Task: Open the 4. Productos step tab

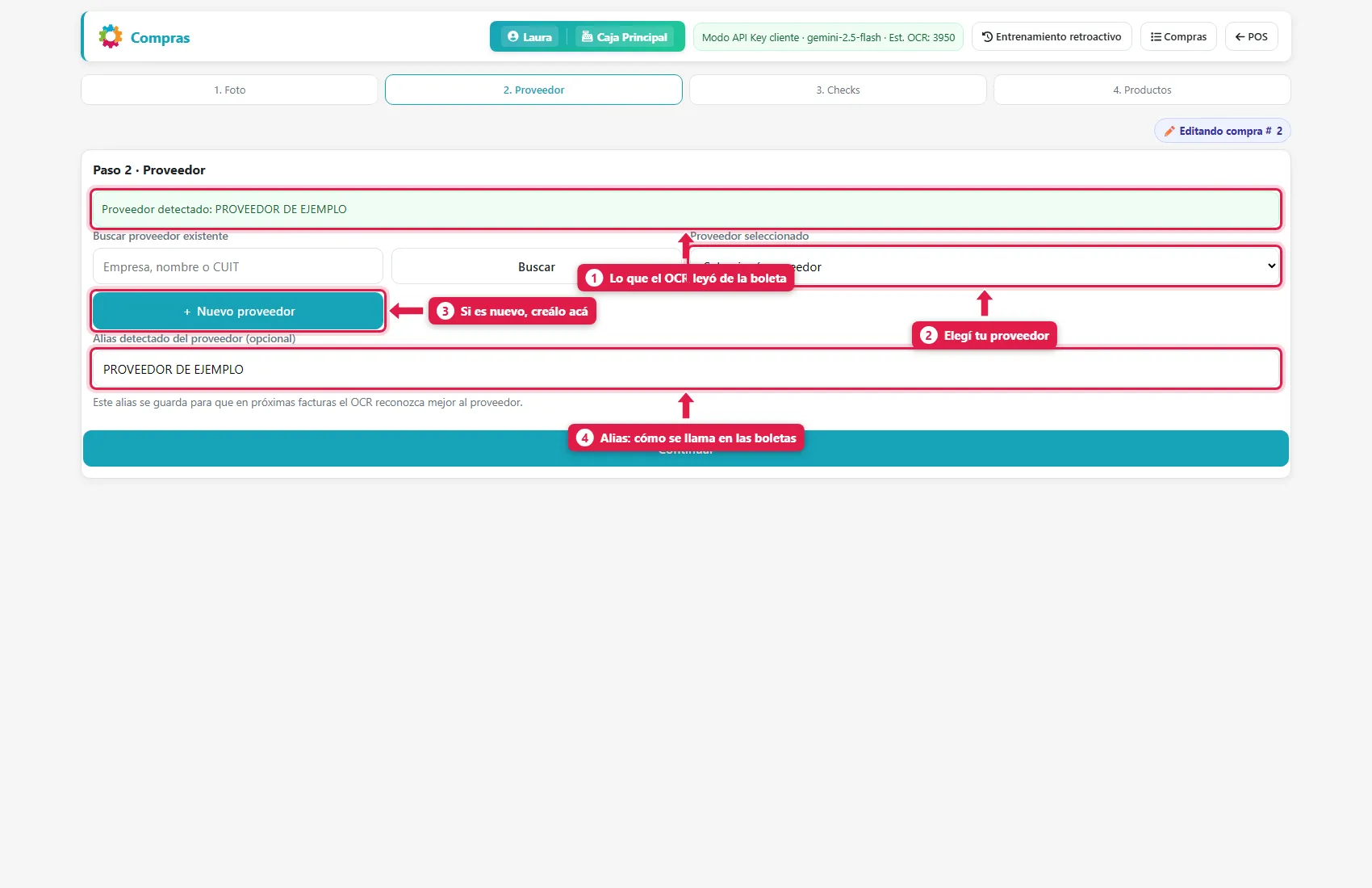Action: [x=1142, y=90]
